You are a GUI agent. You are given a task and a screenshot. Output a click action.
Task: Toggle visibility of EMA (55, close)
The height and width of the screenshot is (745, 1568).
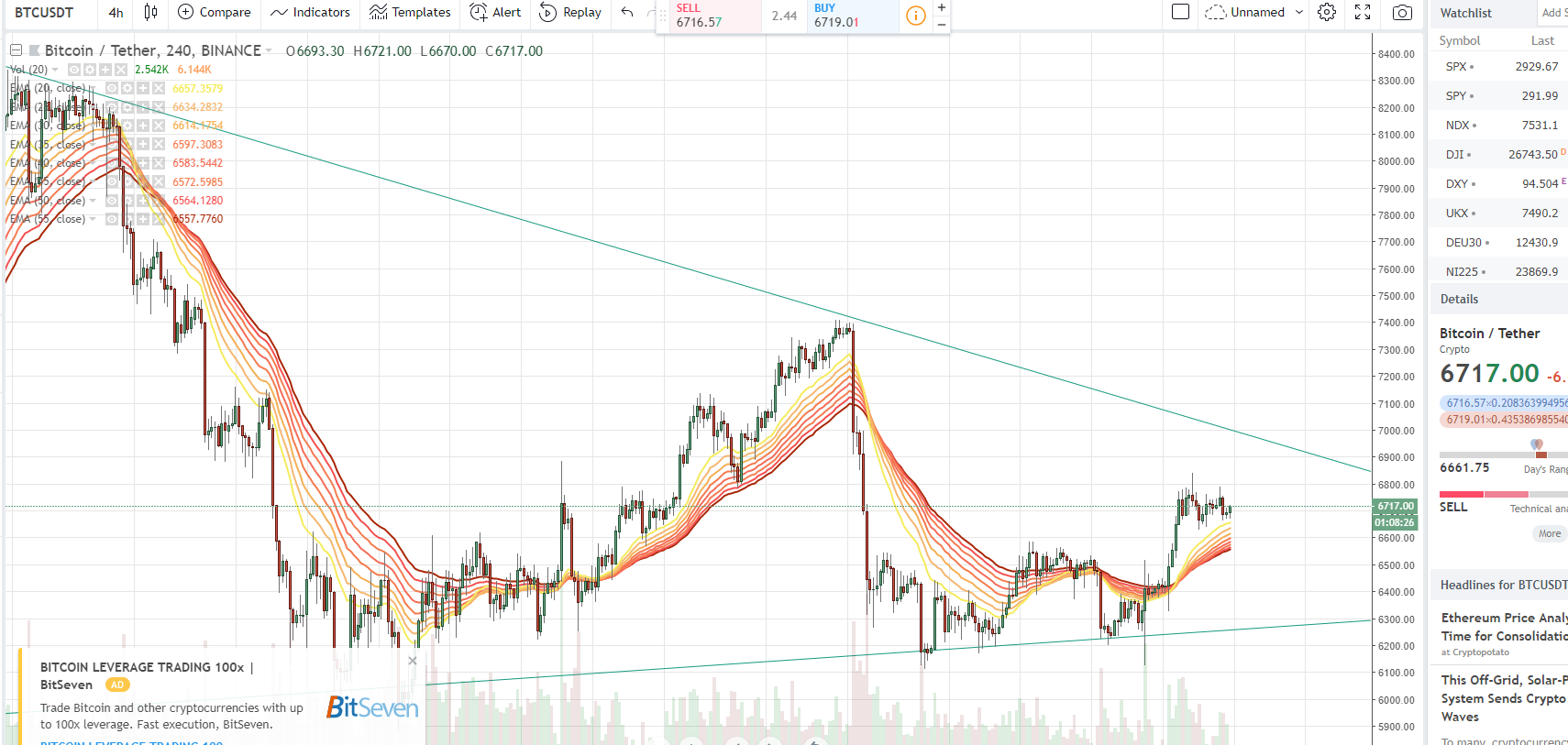coord(111,219)
